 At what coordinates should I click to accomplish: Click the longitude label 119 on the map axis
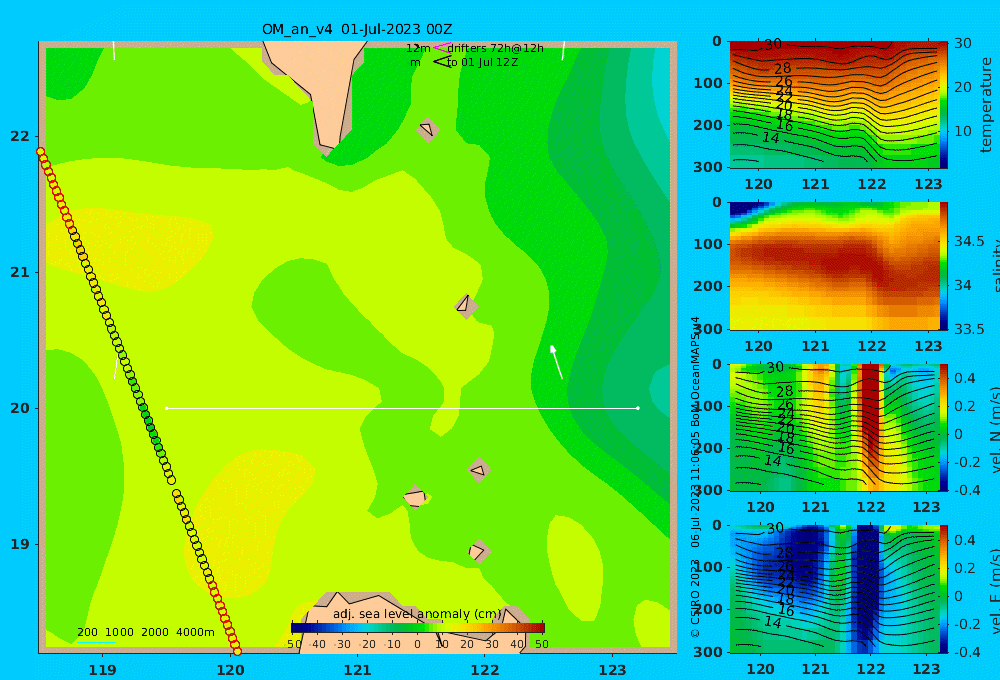tap(103, 670)
